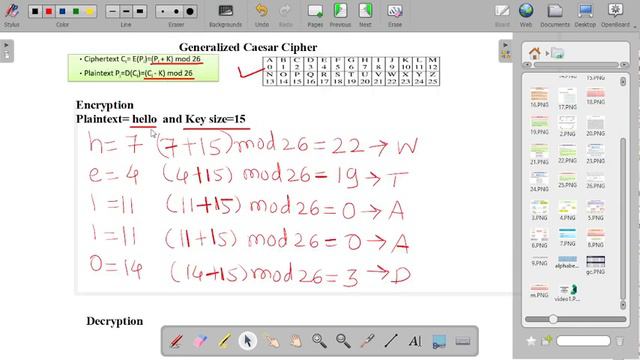Toggle the Stylus palette button
The height and width of the screenshot is (360, 640).
point(11,14)
